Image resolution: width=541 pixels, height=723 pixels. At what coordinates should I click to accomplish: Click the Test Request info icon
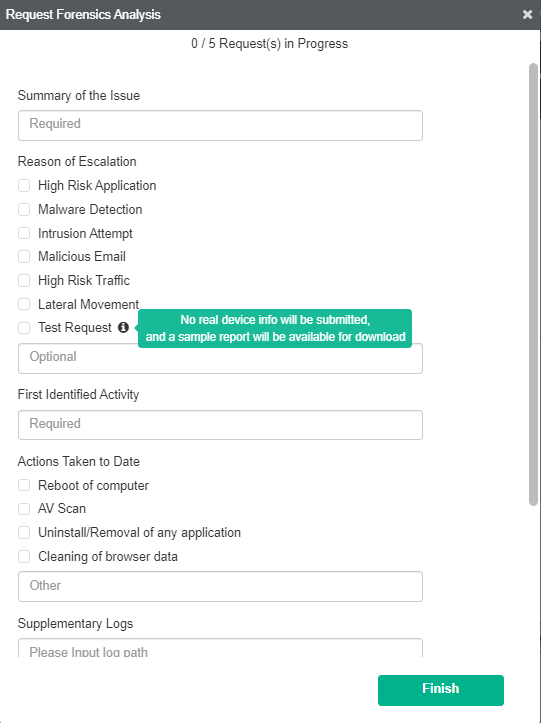click(x=123, y=327)
